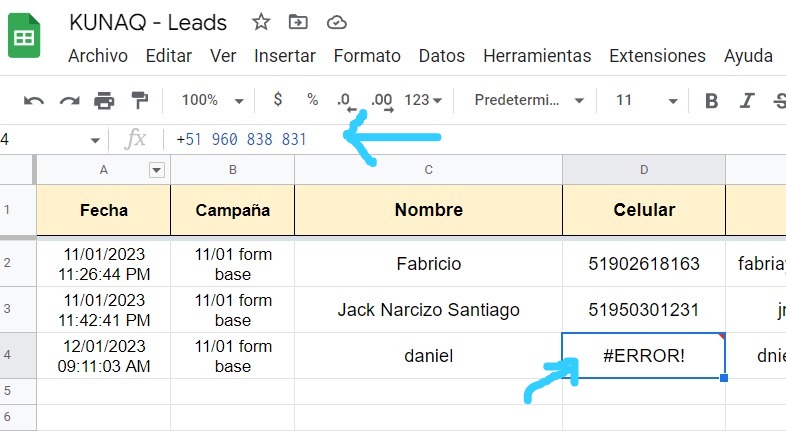Open the Datos menu
786x431 pixels.
click(442, 56)
